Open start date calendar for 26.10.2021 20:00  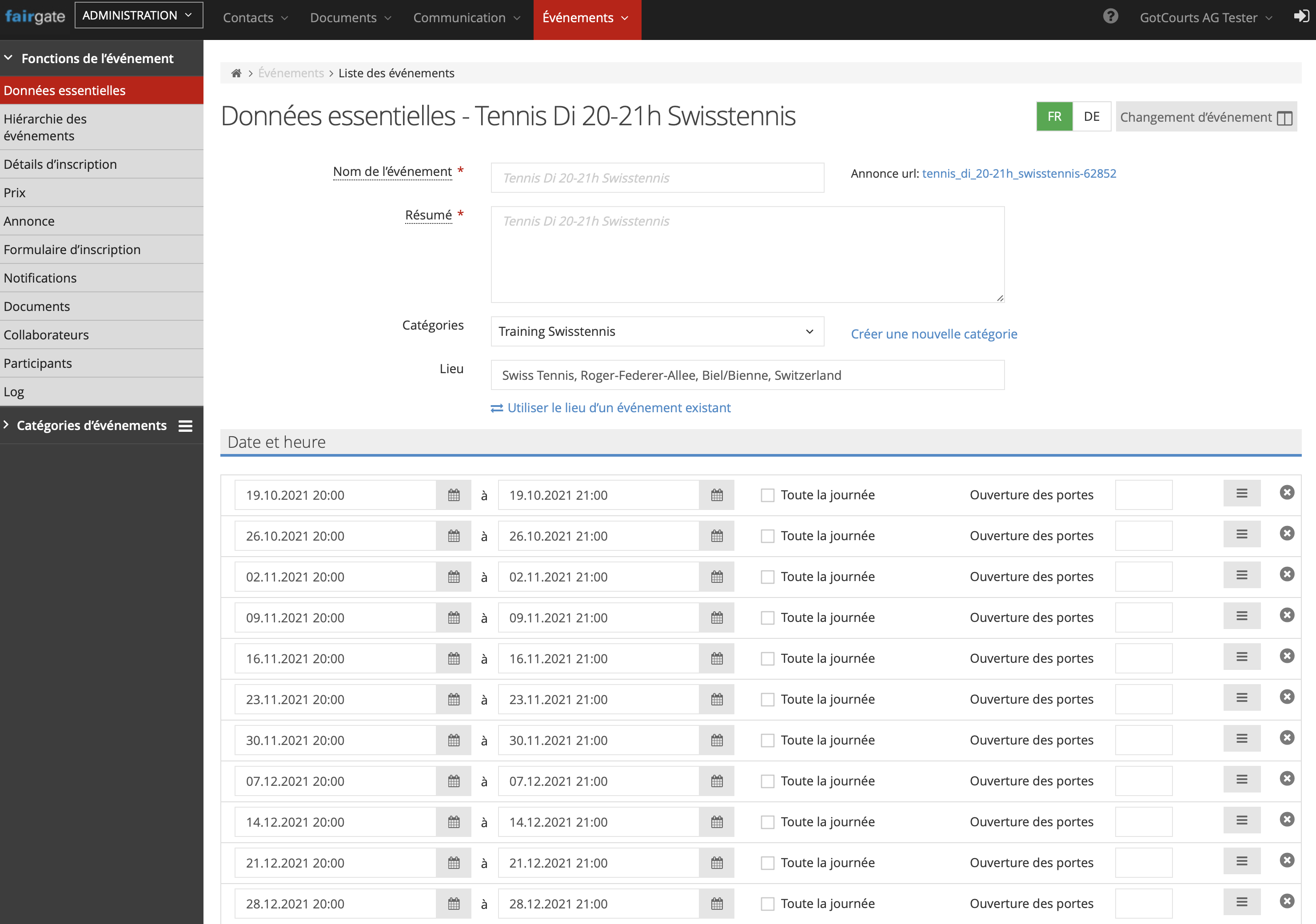pos(453,536)
